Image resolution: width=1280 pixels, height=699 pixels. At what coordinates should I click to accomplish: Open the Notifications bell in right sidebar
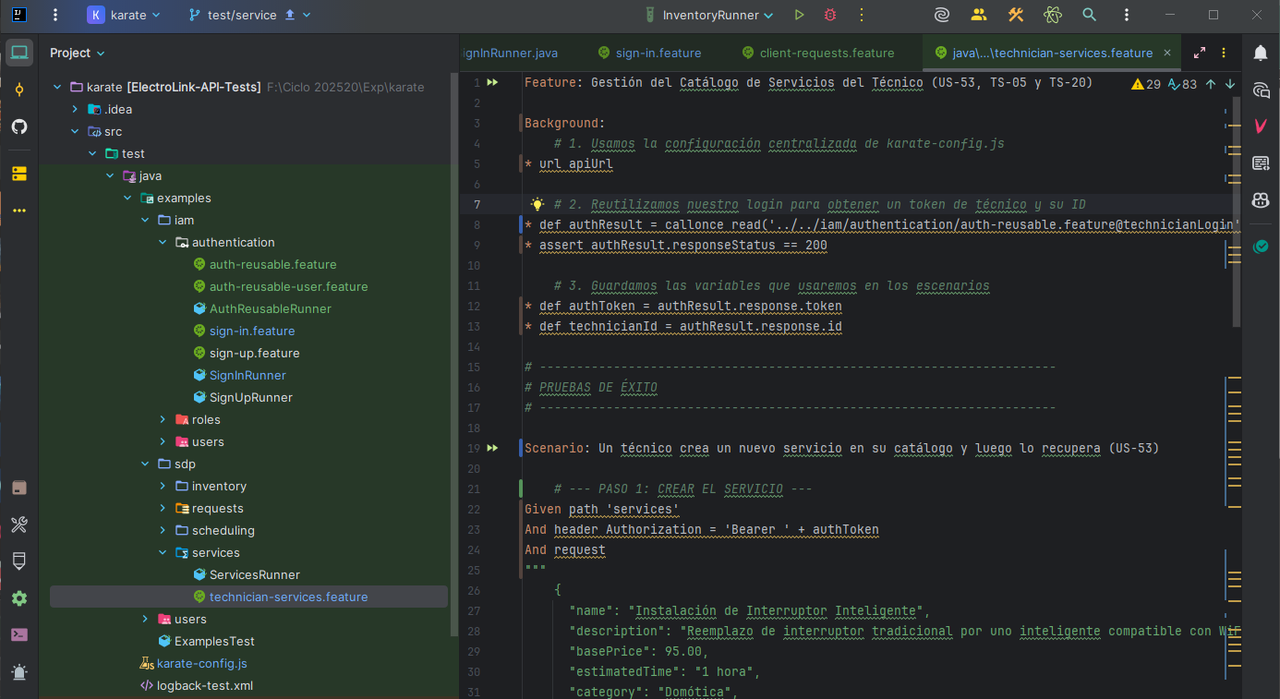point(1261,53)
